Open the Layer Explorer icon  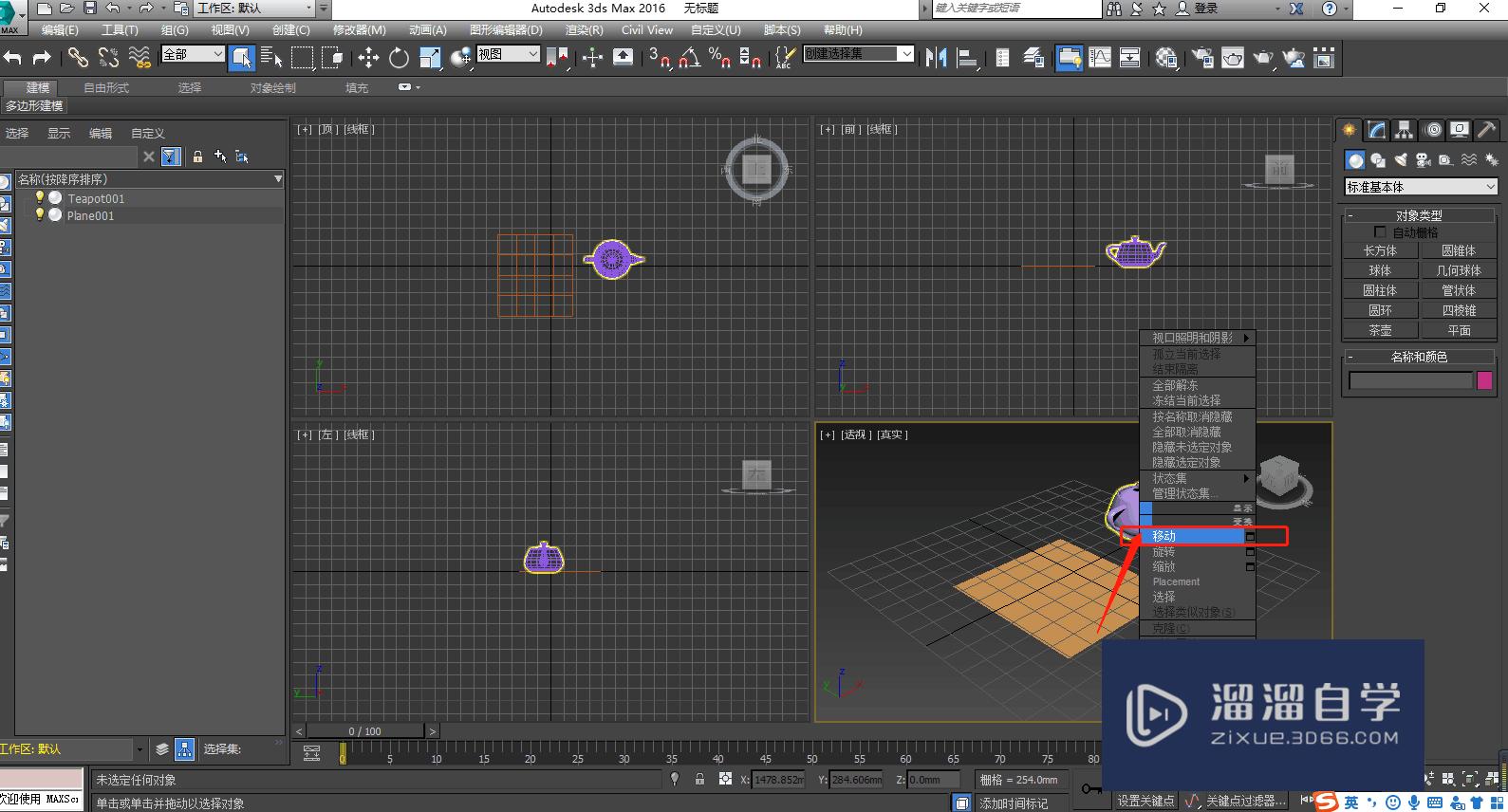[x=1033, y=58]
